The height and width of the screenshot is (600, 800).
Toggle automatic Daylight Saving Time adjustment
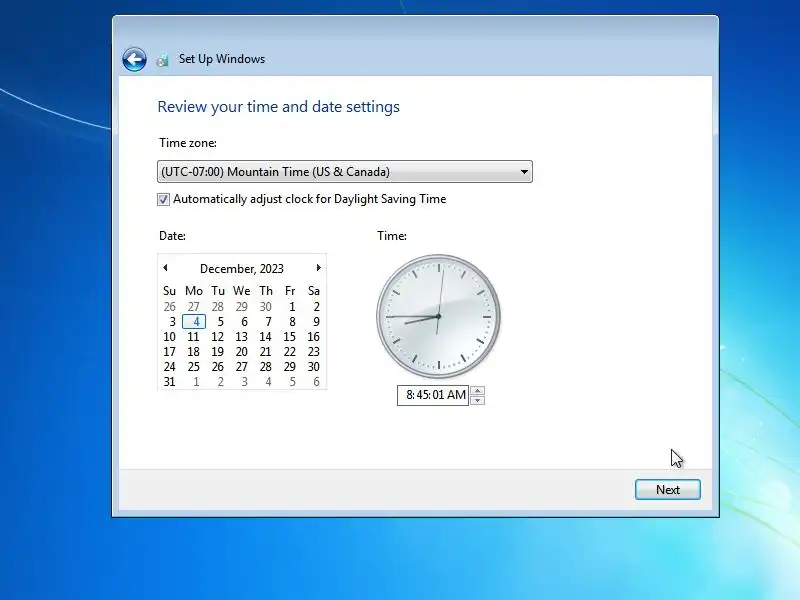click(x=163, y=199)
